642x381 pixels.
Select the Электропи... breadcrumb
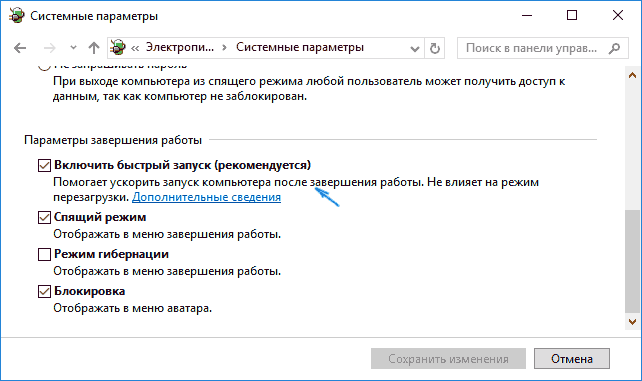(x=180, y=47)
